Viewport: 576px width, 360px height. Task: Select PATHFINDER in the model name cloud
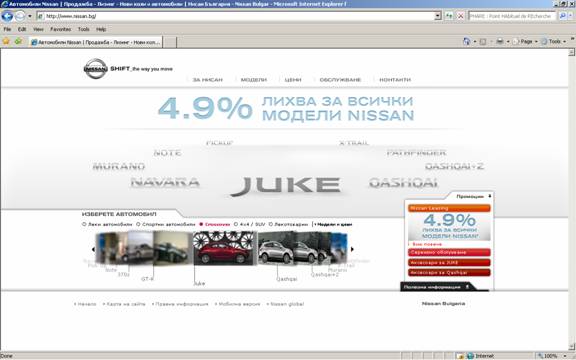[x=417, y=153]
